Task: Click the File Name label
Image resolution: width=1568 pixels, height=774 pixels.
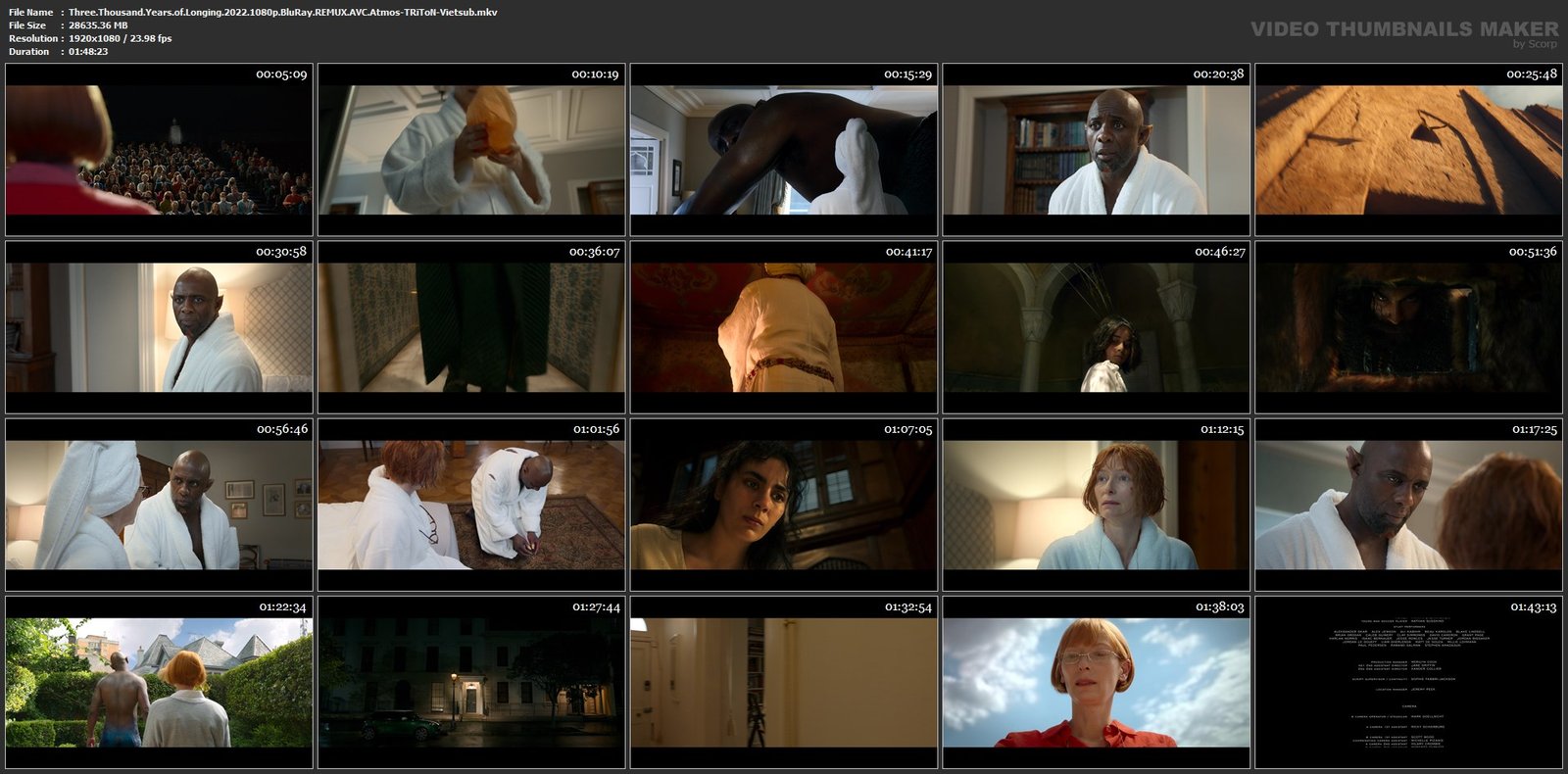Action: (x=31, y=12)
